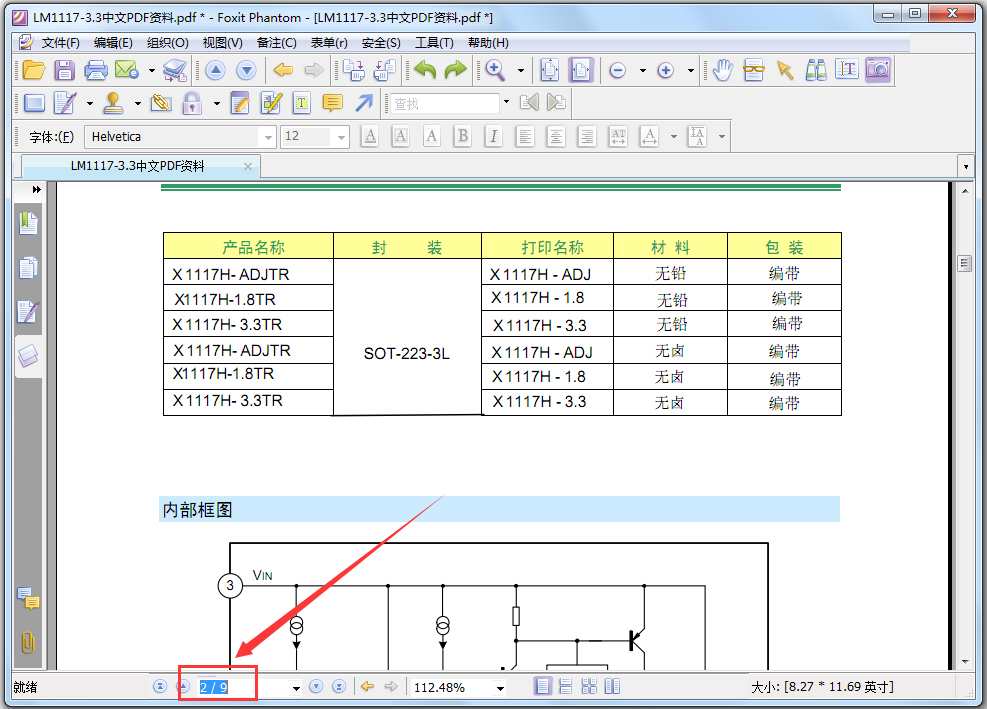
Task: Open the 视图(V) menu
Action: pos(222,43)
